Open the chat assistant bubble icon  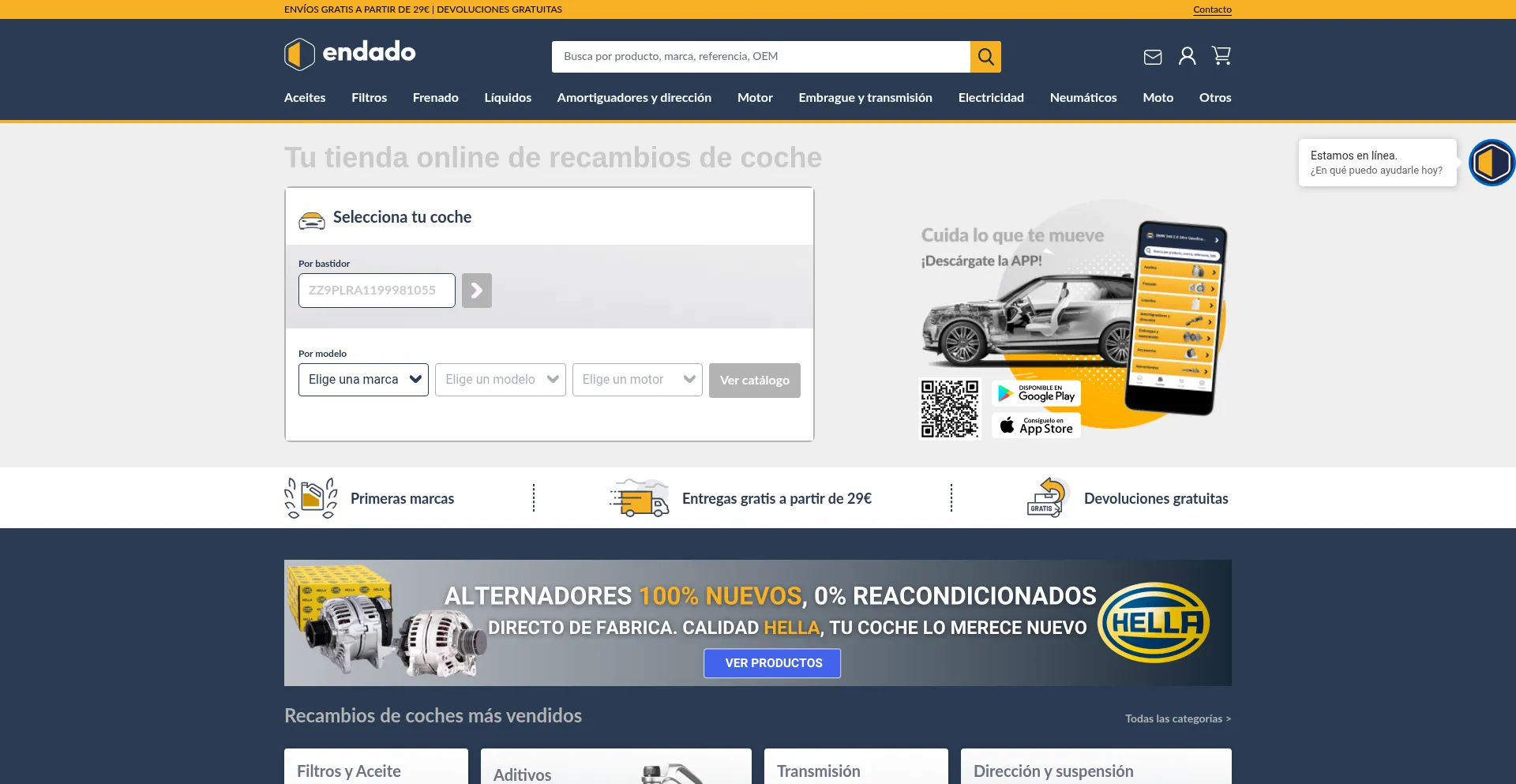[1492, 163]
